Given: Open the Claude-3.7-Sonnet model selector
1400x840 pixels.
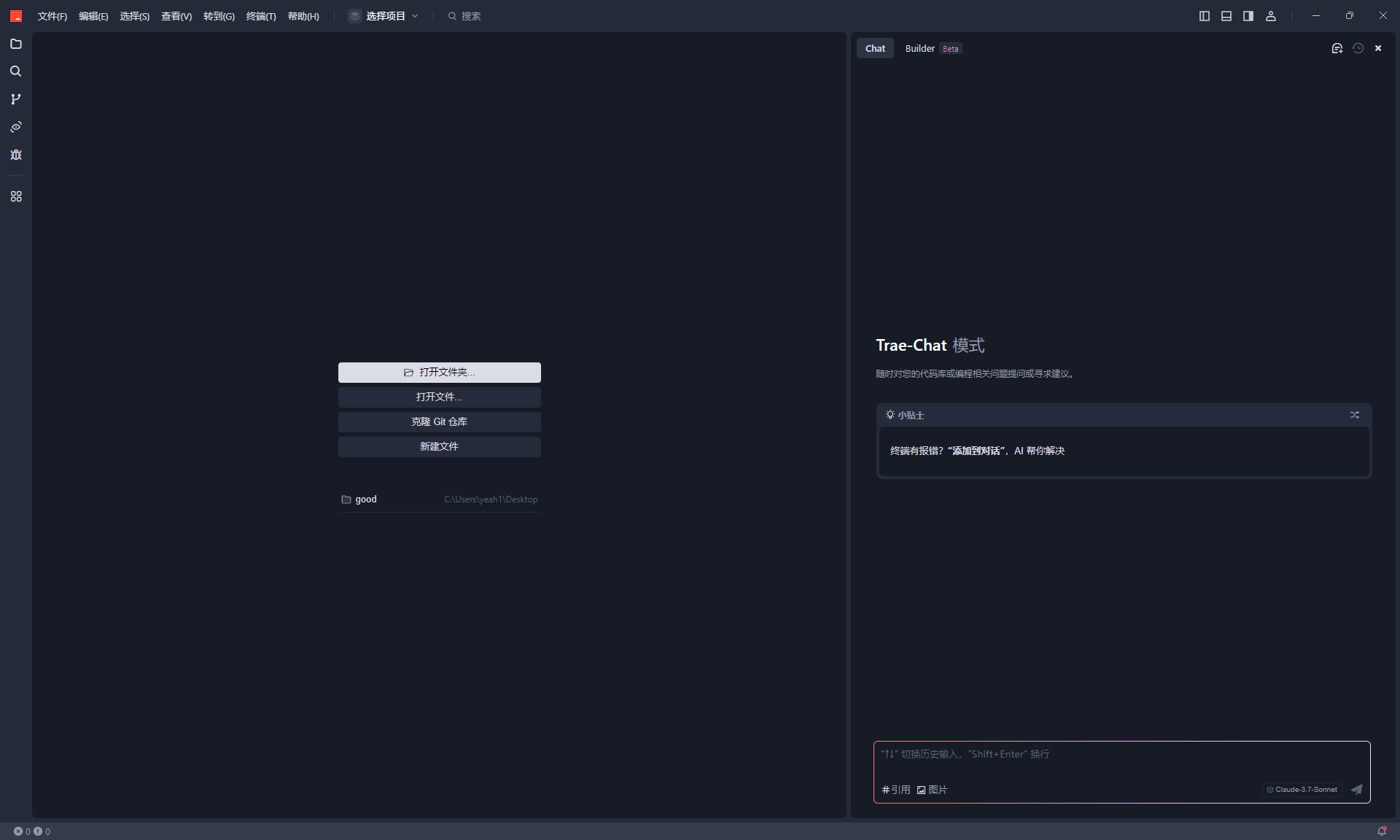Looking at the screenshot, I should 1302,790.
